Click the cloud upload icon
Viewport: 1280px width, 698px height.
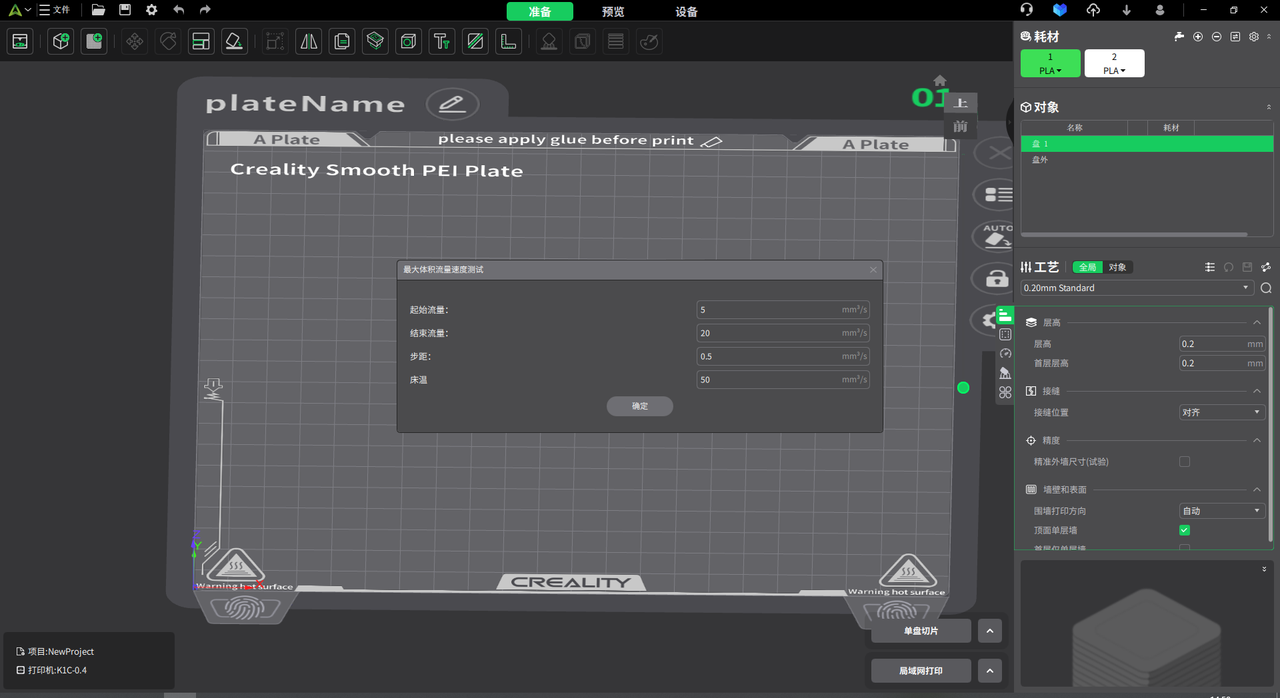1093,10
